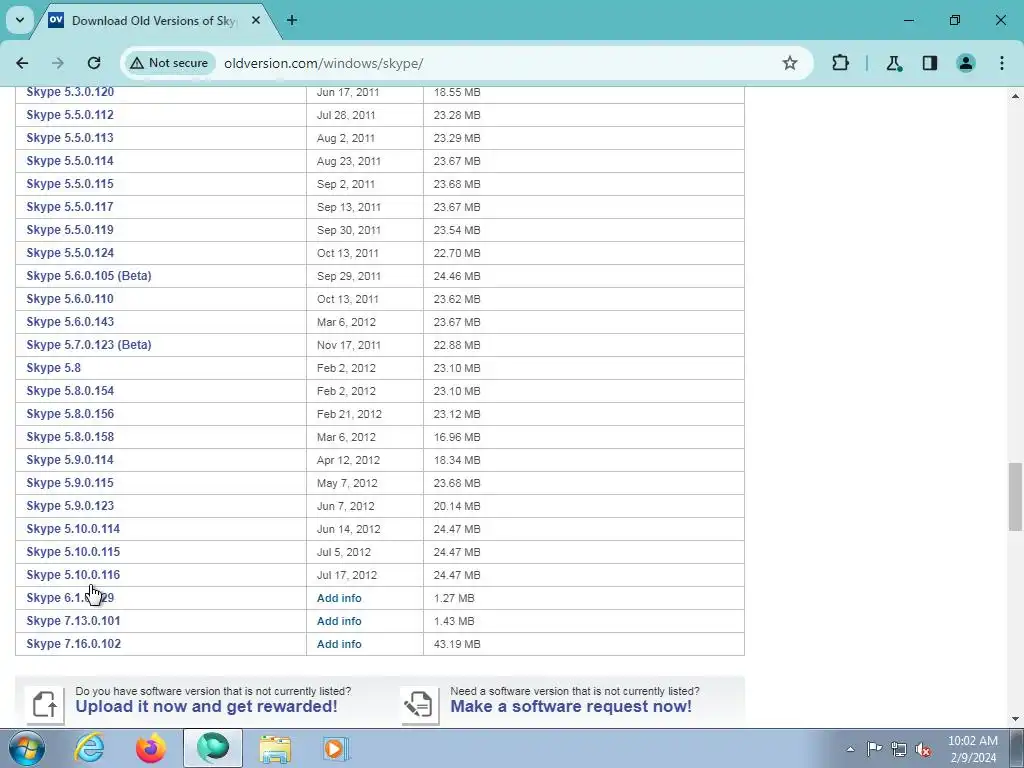Open the Skype 5.8.0.156 link

coord(70,413)
